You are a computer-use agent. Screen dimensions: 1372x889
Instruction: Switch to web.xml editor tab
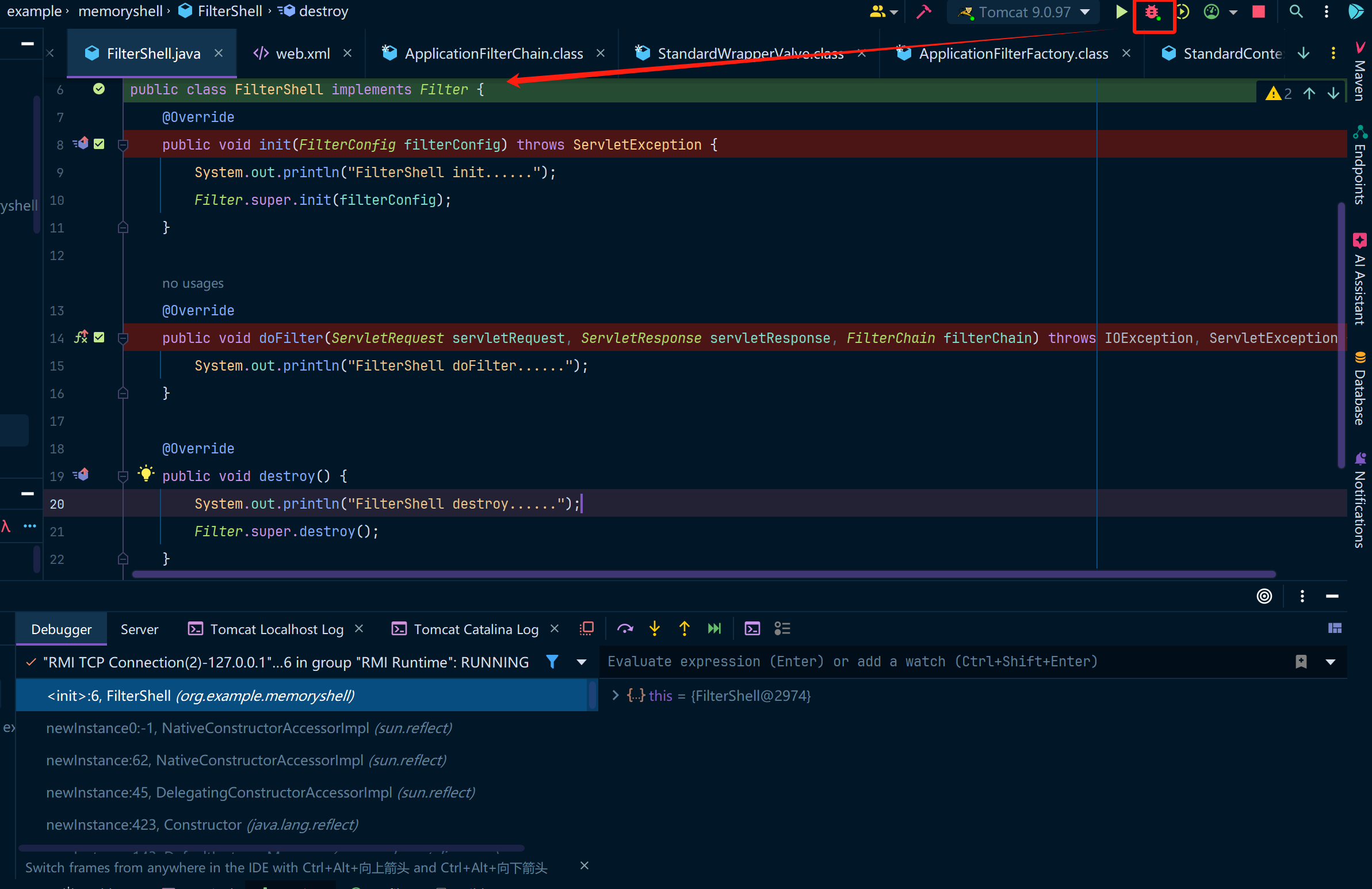click(302, 54)
